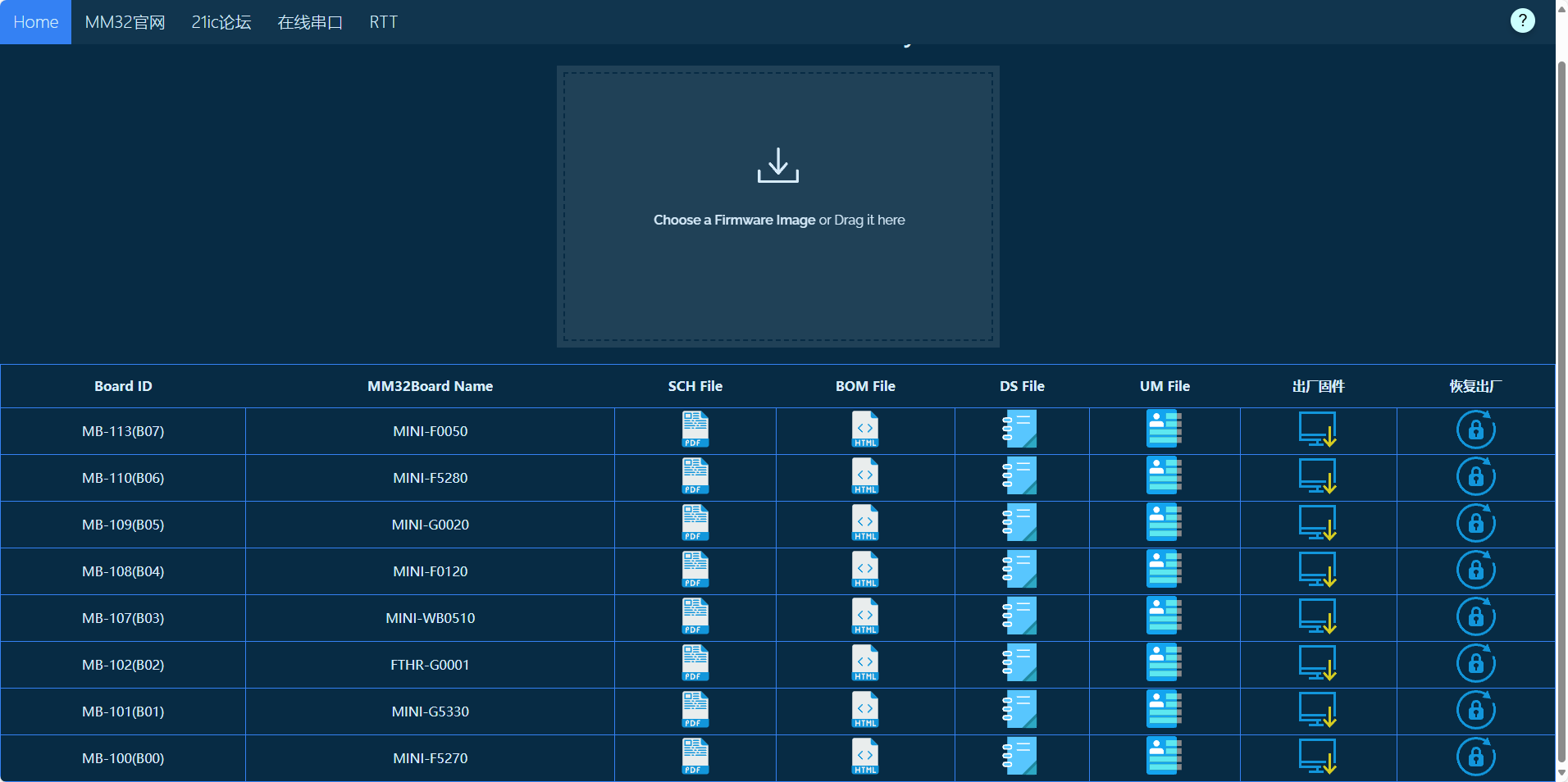
Task: Open SCH PDF for MINI-G5330 board
Action: pos(695,710)
